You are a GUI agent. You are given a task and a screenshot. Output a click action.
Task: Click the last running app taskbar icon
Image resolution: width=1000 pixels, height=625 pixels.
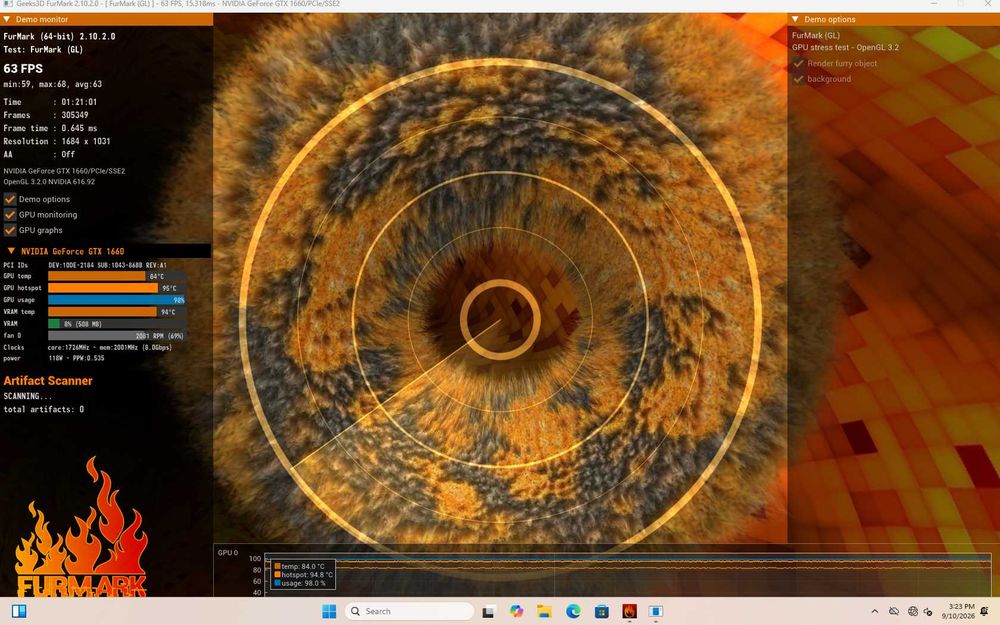[x=656, y=611]
